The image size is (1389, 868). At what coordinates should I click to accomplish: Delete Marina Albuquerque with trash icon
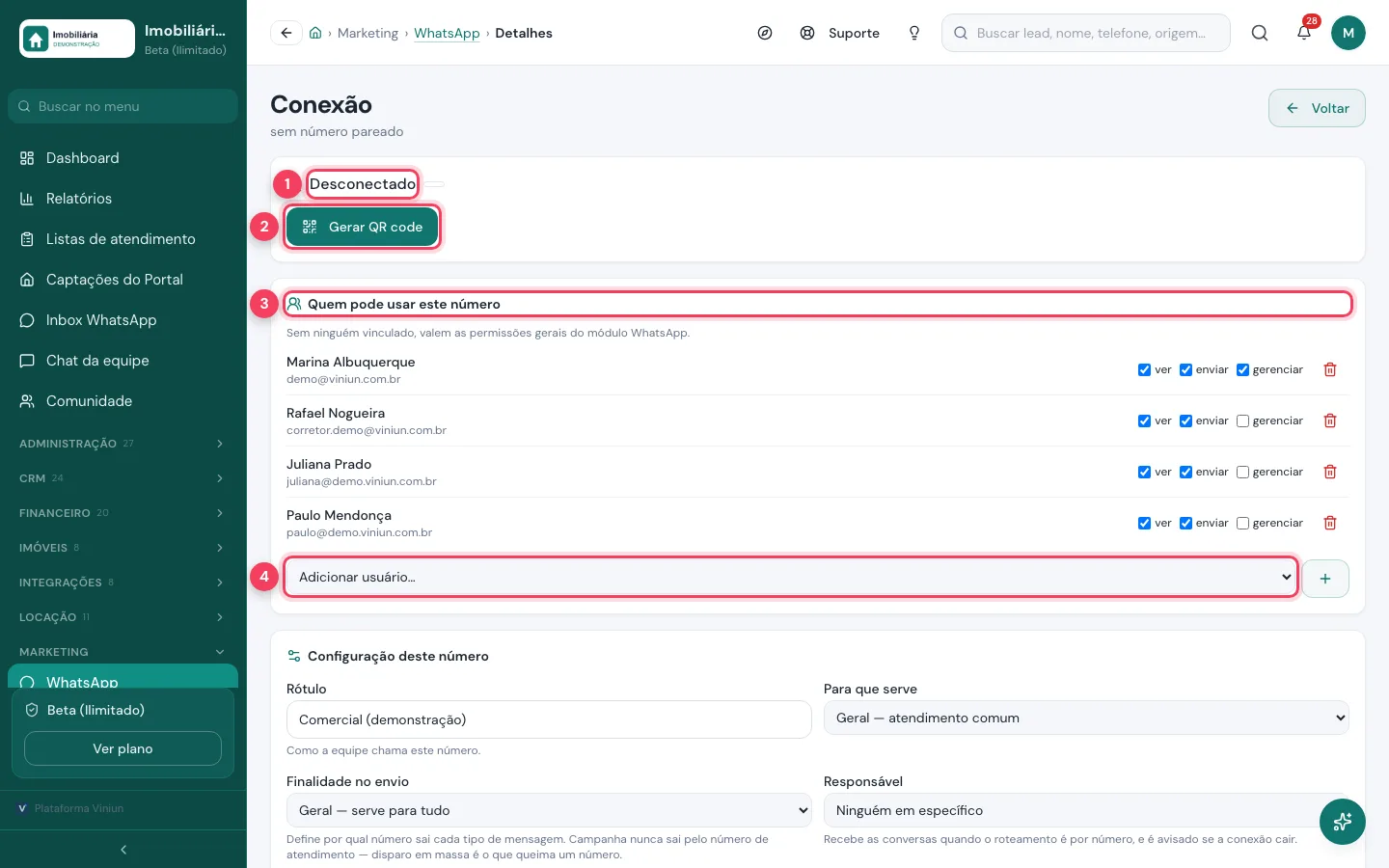(x=1330, y=369)
